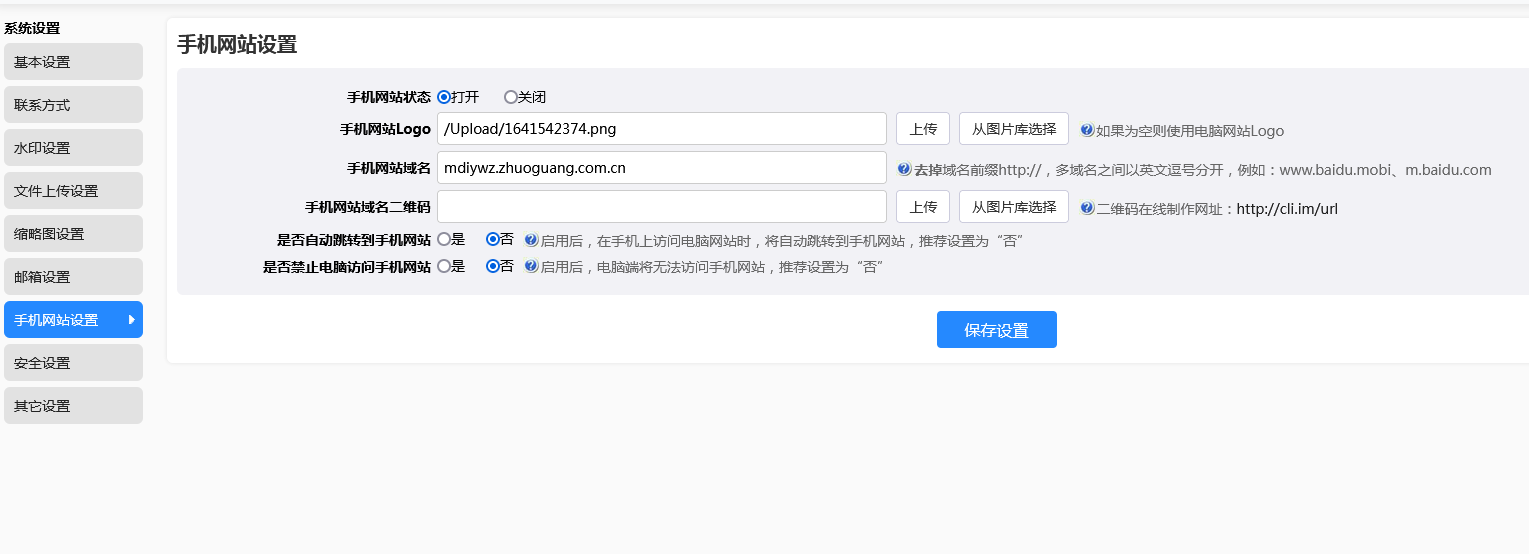Choose 是 for 是否禁止电脑访问手机网站
The image size is (1529, 554).
(444, 267)
